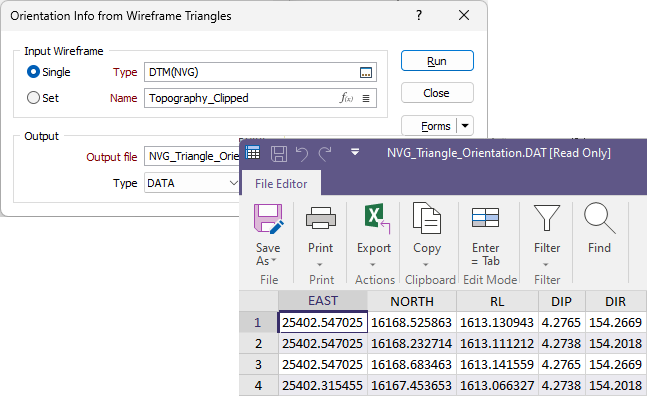Click the list icon in Name field

pos(366,98)
